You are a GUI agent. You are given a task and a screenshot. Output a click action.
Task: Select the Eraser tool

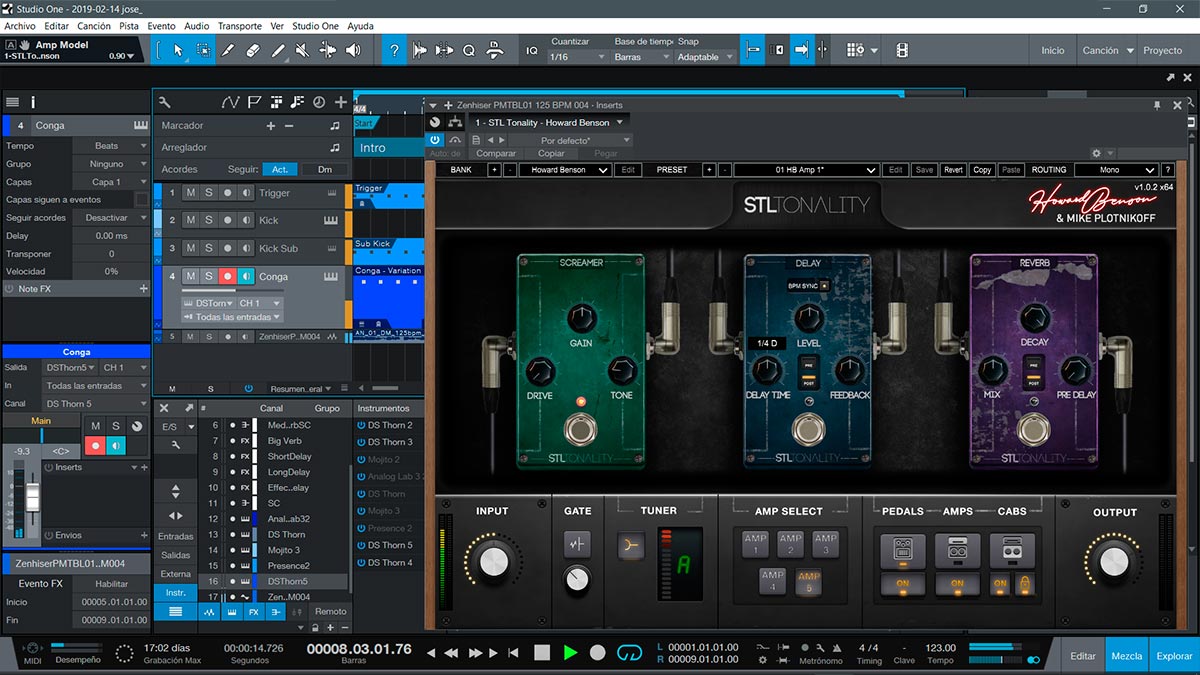(x=253, y=50)
